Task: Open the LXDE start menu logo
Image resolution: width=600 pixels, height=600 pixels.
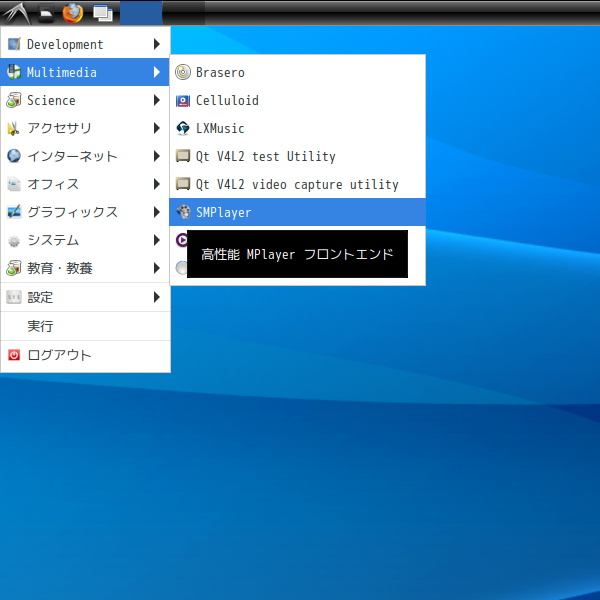Action: tap(16, 13)
